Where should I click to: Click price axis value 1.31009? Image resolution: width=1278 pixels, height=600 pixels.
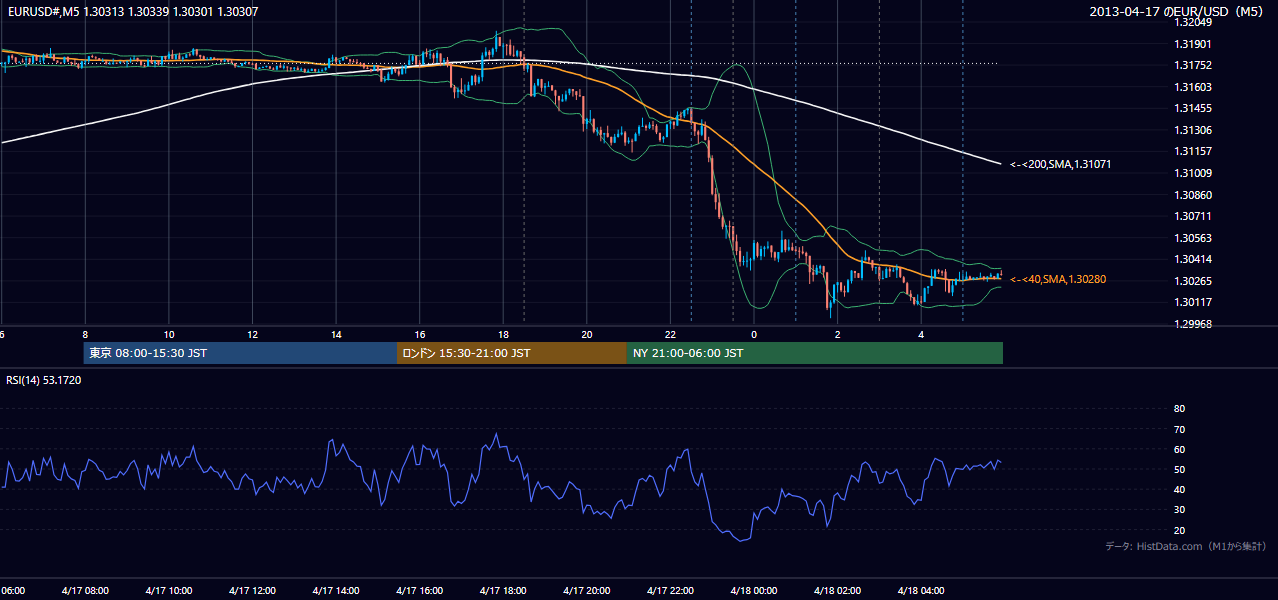tap(1192, 173)
